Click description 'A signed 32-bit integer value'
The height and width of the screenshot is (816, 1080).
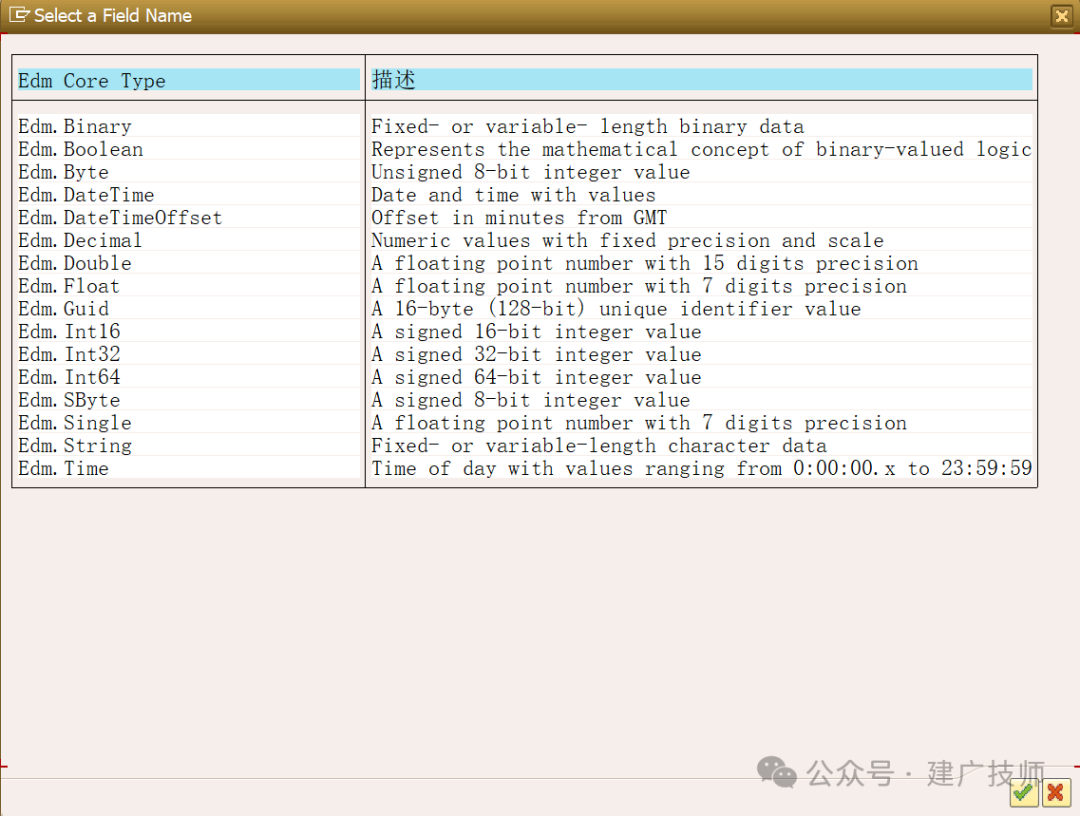click(x=536, y=354)
